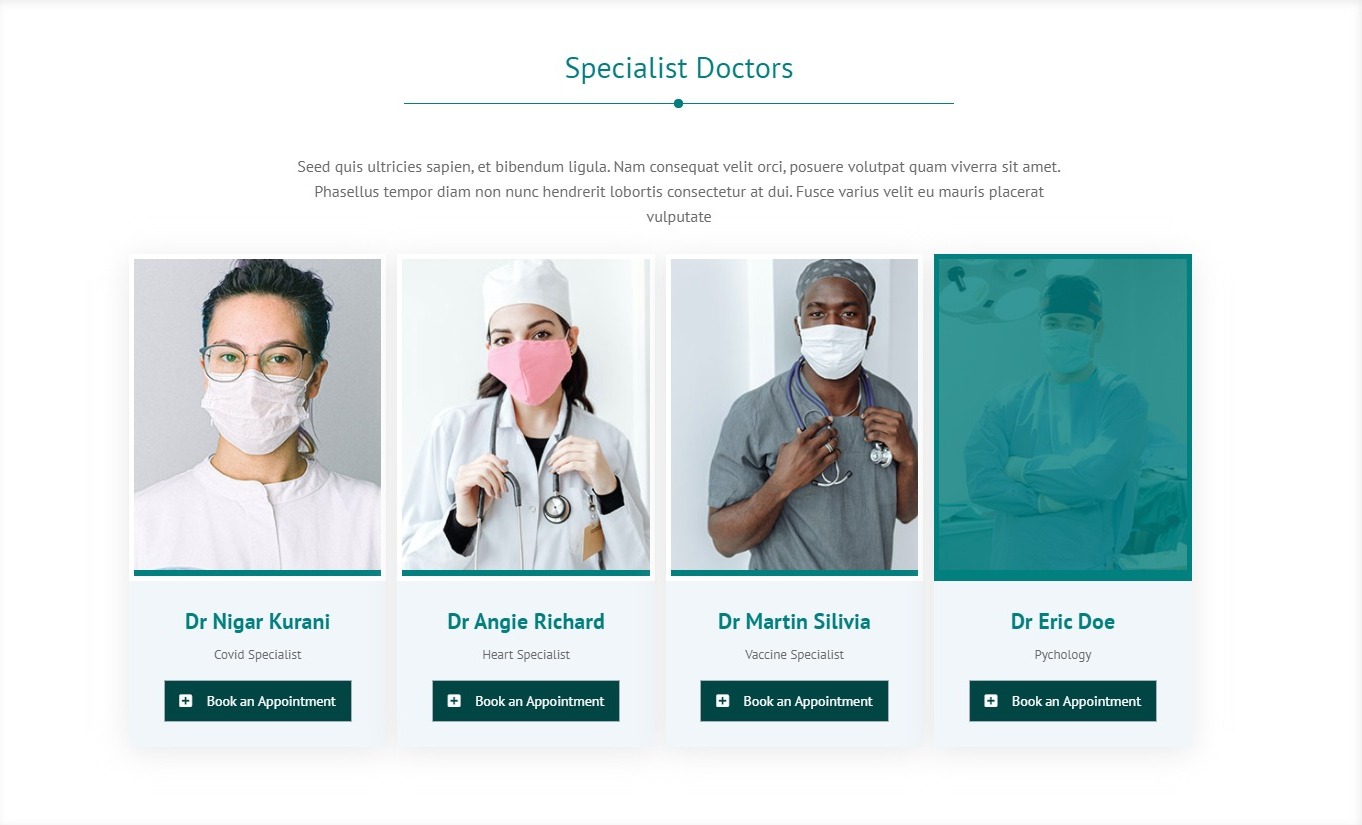This screenshot has width=1362, height=825.
Task: Select the Dr Eric Doe name heading
Action: [x=1063, y=622]
